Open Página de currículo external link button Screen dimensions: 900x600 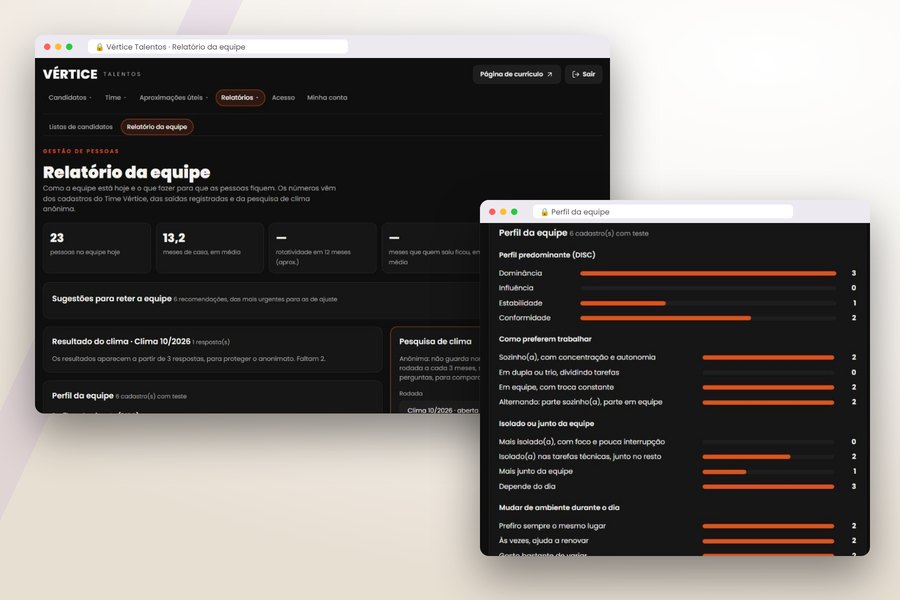pyautogui.click(x=516, y=74)
